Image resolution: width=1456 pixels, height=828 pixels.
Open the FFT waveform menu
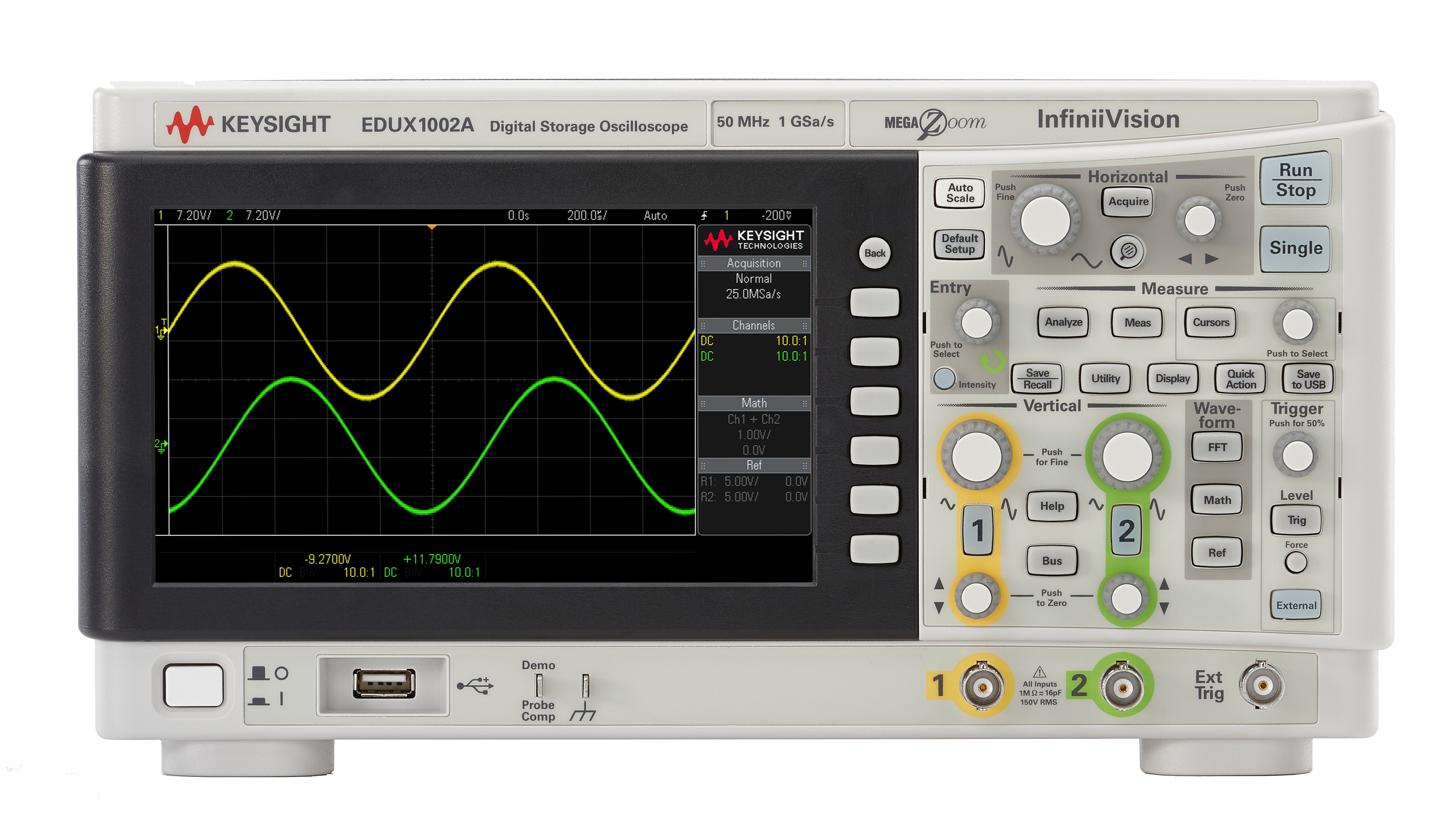pyautogui.click(x=1216, y=448)
